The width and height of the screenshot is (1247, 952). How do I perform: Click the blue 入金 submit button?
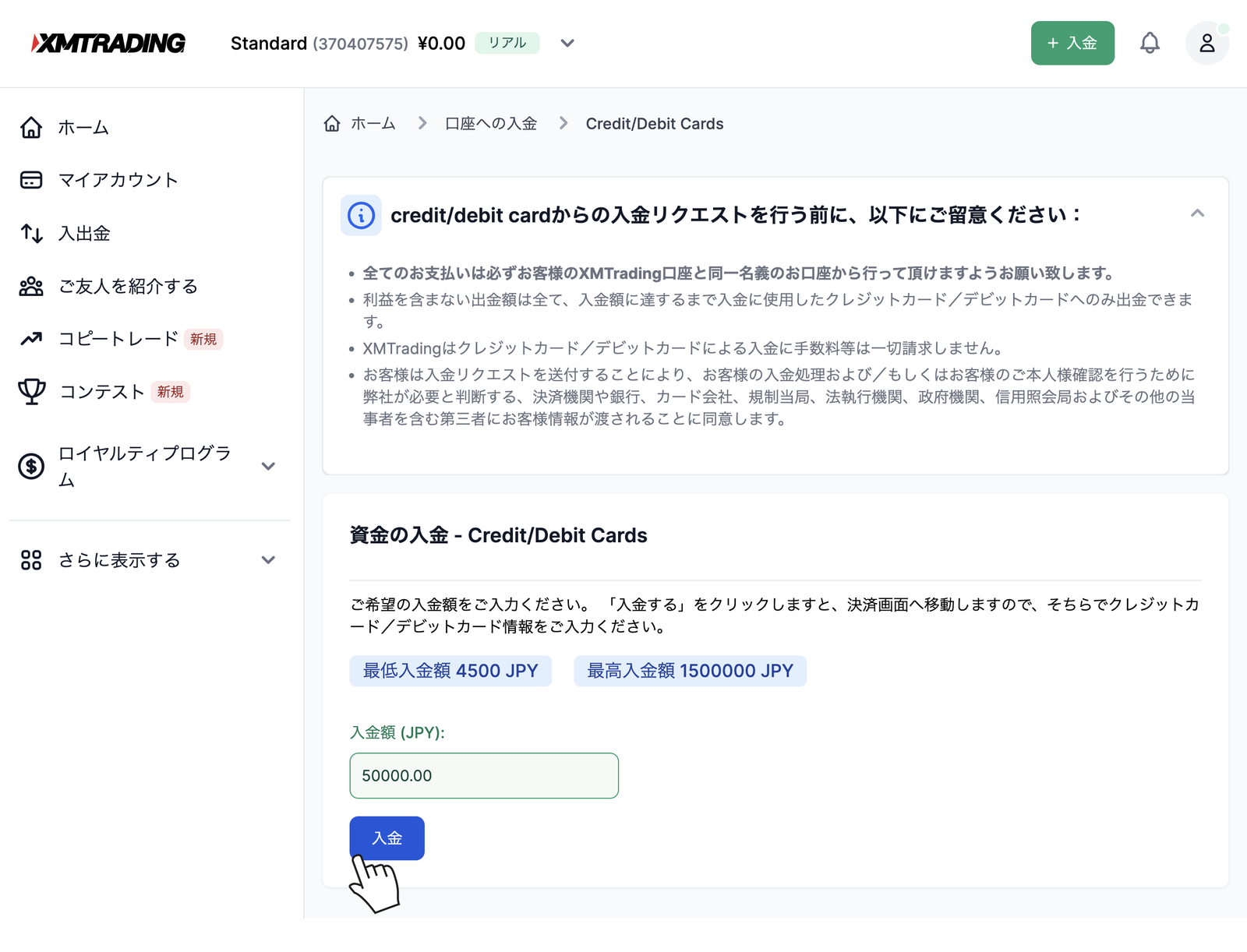(x=387, y=838)
